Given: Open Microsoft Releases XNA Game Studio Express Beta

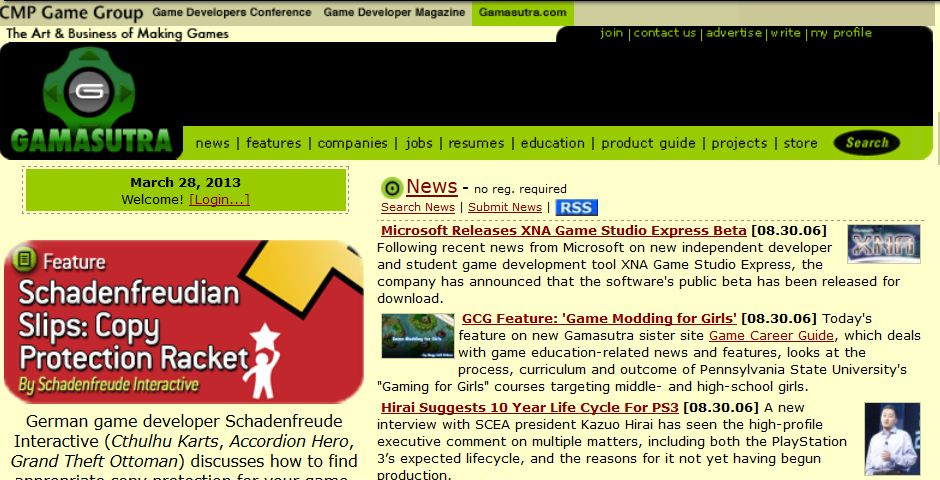Looking at the screenshot, I should (564, 231).
